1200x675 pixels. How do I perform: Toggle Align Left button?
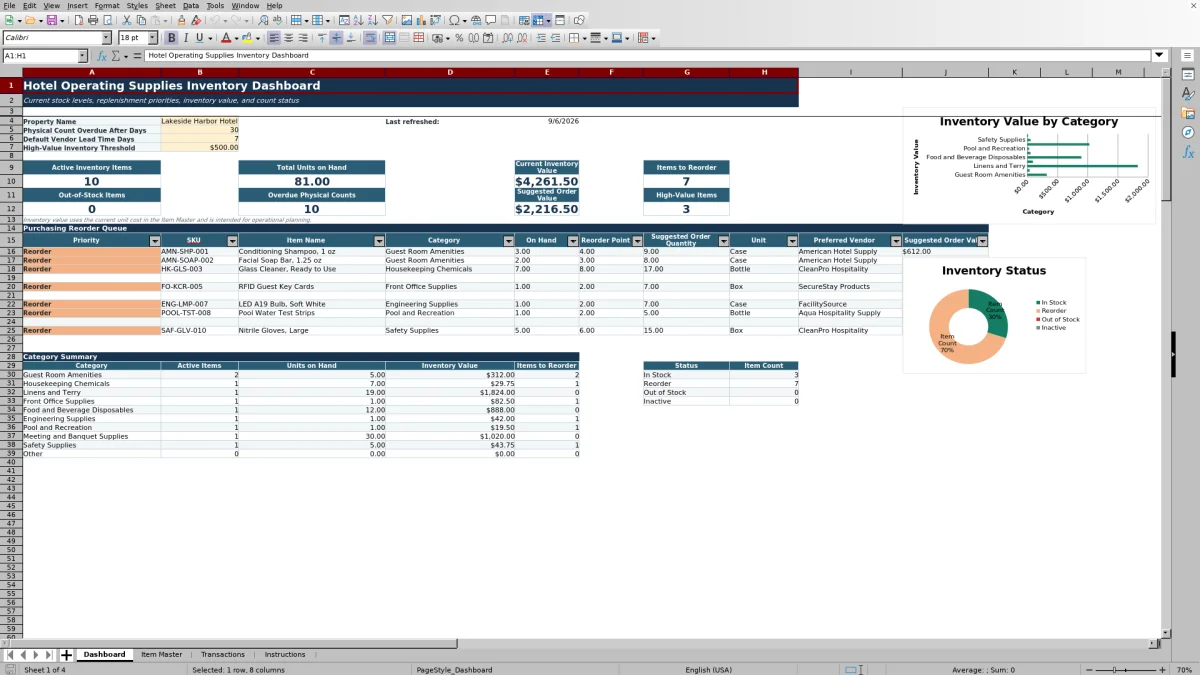273,38
